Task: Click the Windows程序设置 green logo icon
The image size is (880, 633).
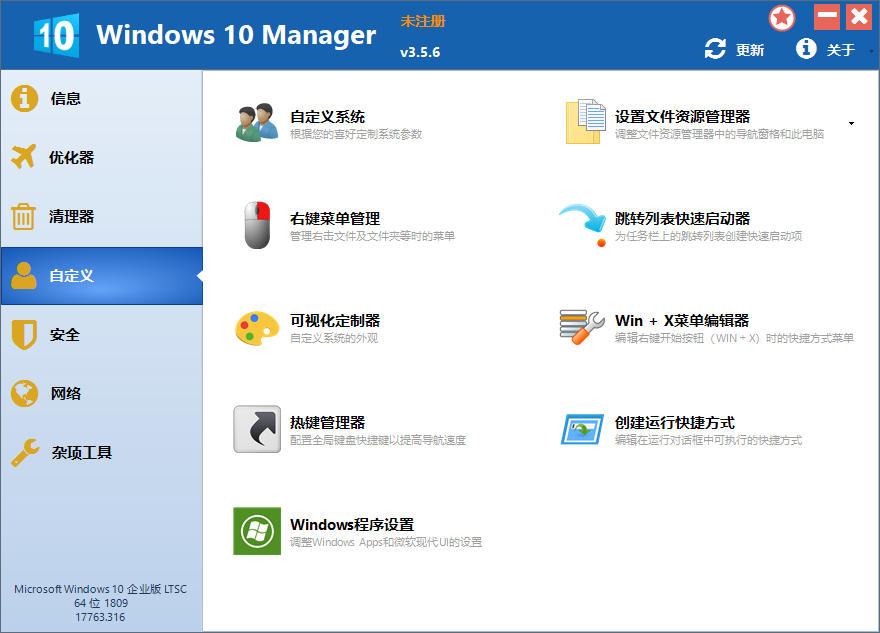Action: (257, 531)
